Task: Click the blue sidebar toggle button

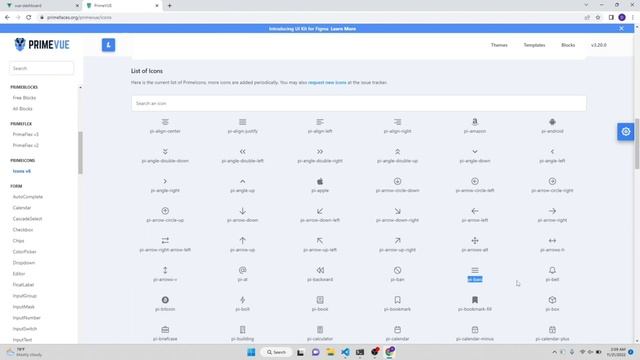Action: tap(109, 45)
